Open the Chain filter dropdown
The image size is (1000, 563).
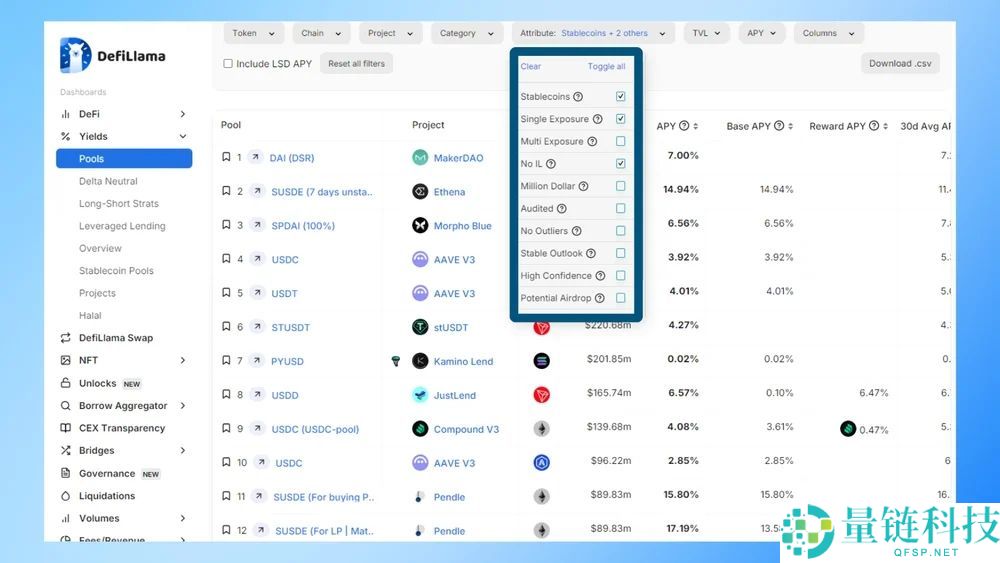(321, 33)
